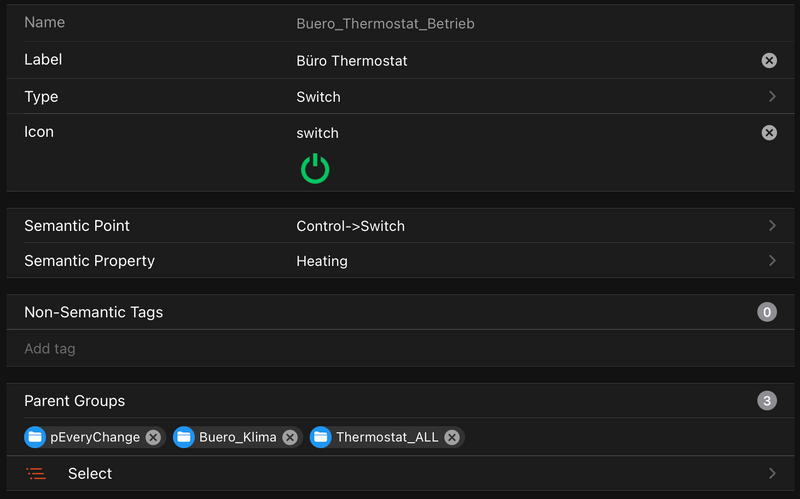The image size is (800, 499).
Task: Expand the Semantic Point chevron
Action: coord(772,226)
